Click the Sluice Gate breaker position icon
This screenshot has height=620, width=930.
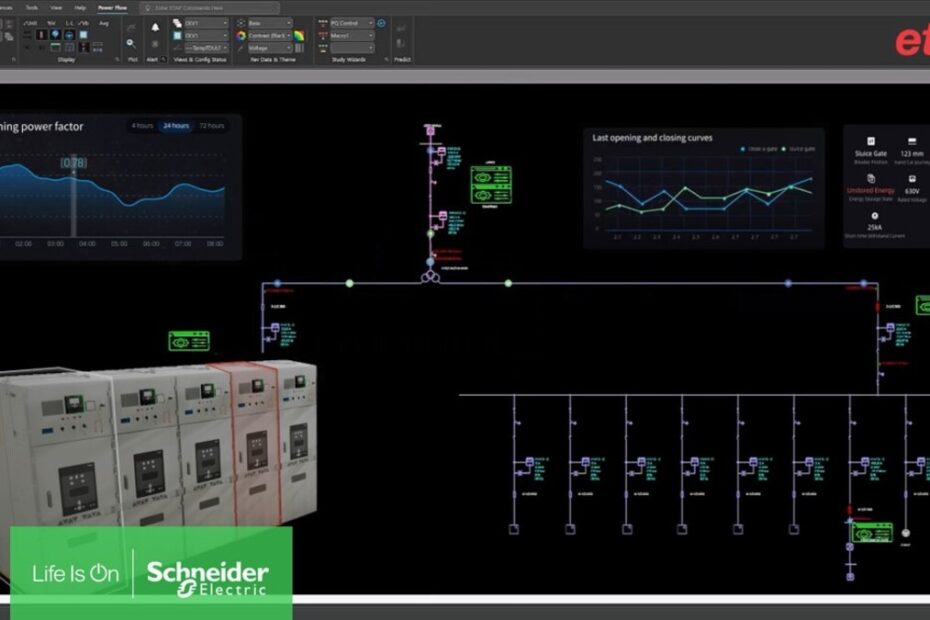click(x=871, y=142)
